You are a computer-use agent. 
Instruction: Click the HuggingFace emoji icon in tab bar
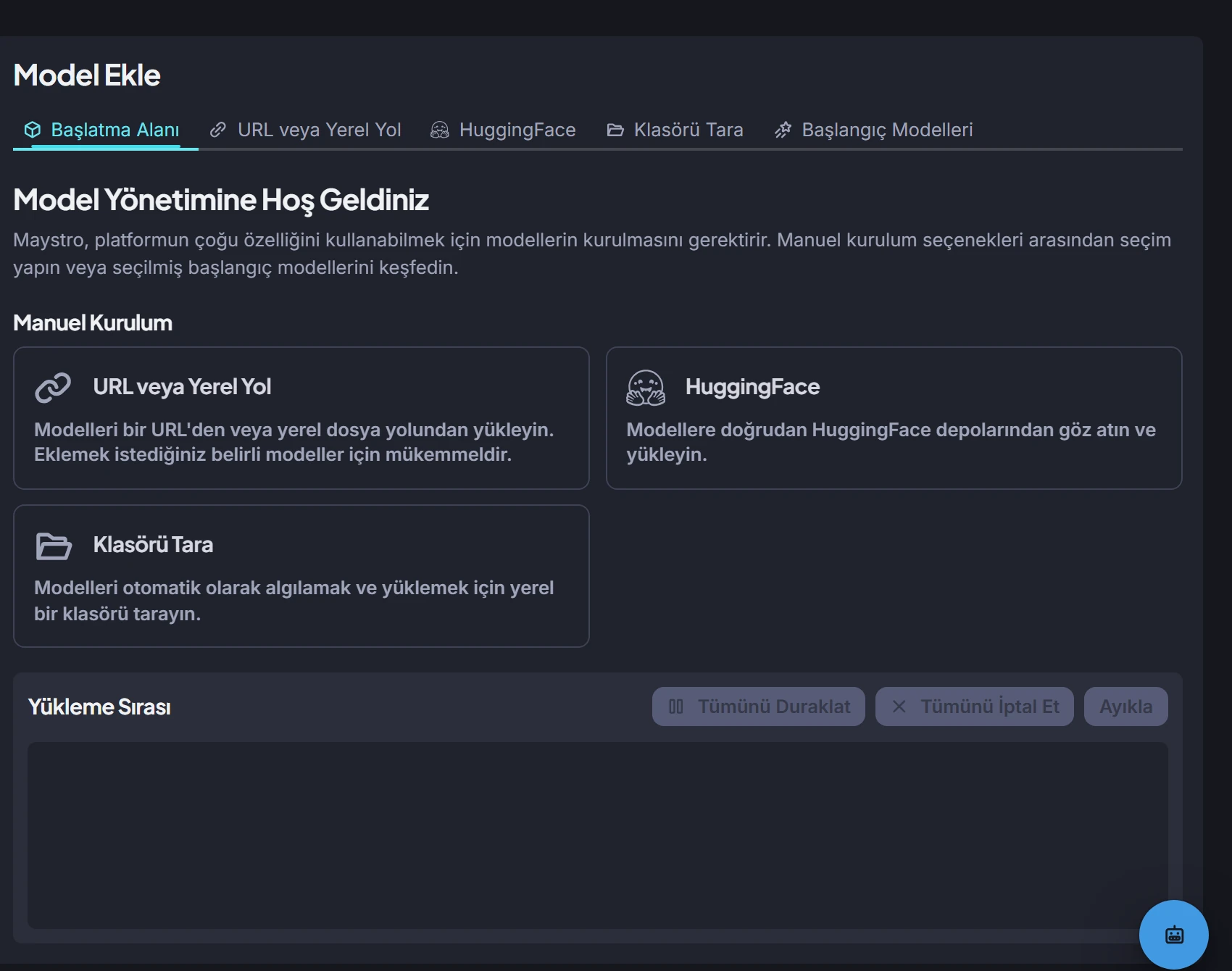coord(440,130)
